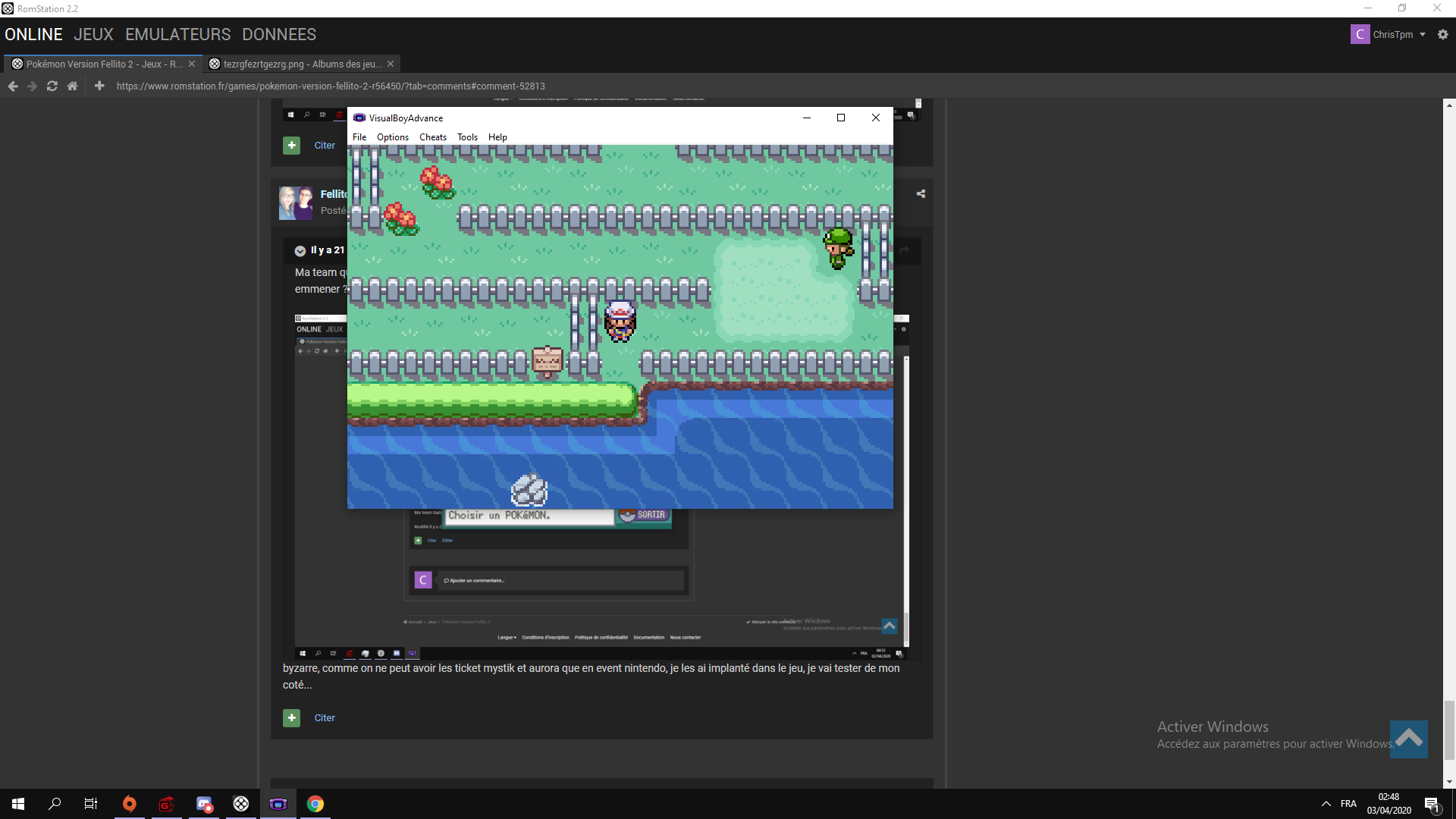This screenshot has width=1456, height=819.
Task: Show hidden system tray icons chevron
Action: [x=1326, y=804]
